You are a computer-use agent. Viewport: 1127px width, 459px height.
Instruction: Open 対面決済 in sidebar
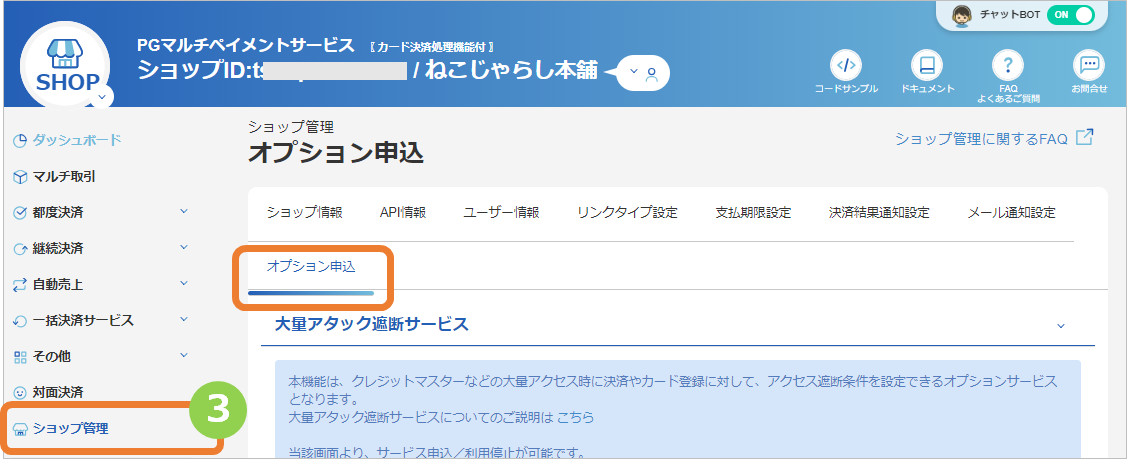(58, 392)
